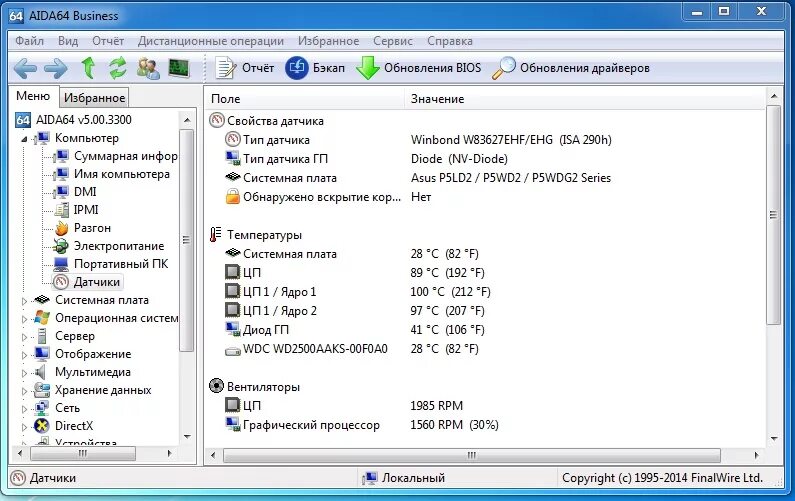This screenshot has width=795, height=501.
Task: Click the Вентиляторы fan icon
Action: pos(216,386)
